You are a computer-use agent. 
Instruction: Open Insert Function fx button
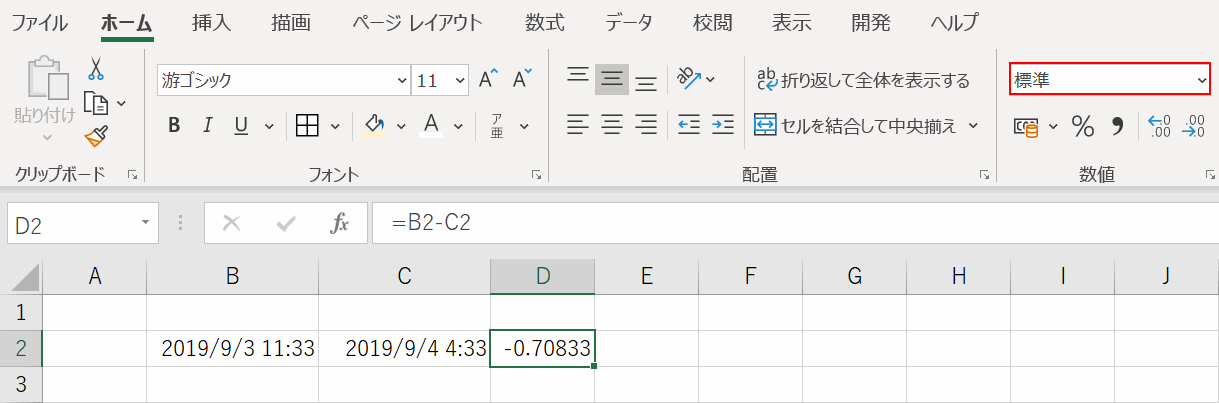(x=340, y=223)
